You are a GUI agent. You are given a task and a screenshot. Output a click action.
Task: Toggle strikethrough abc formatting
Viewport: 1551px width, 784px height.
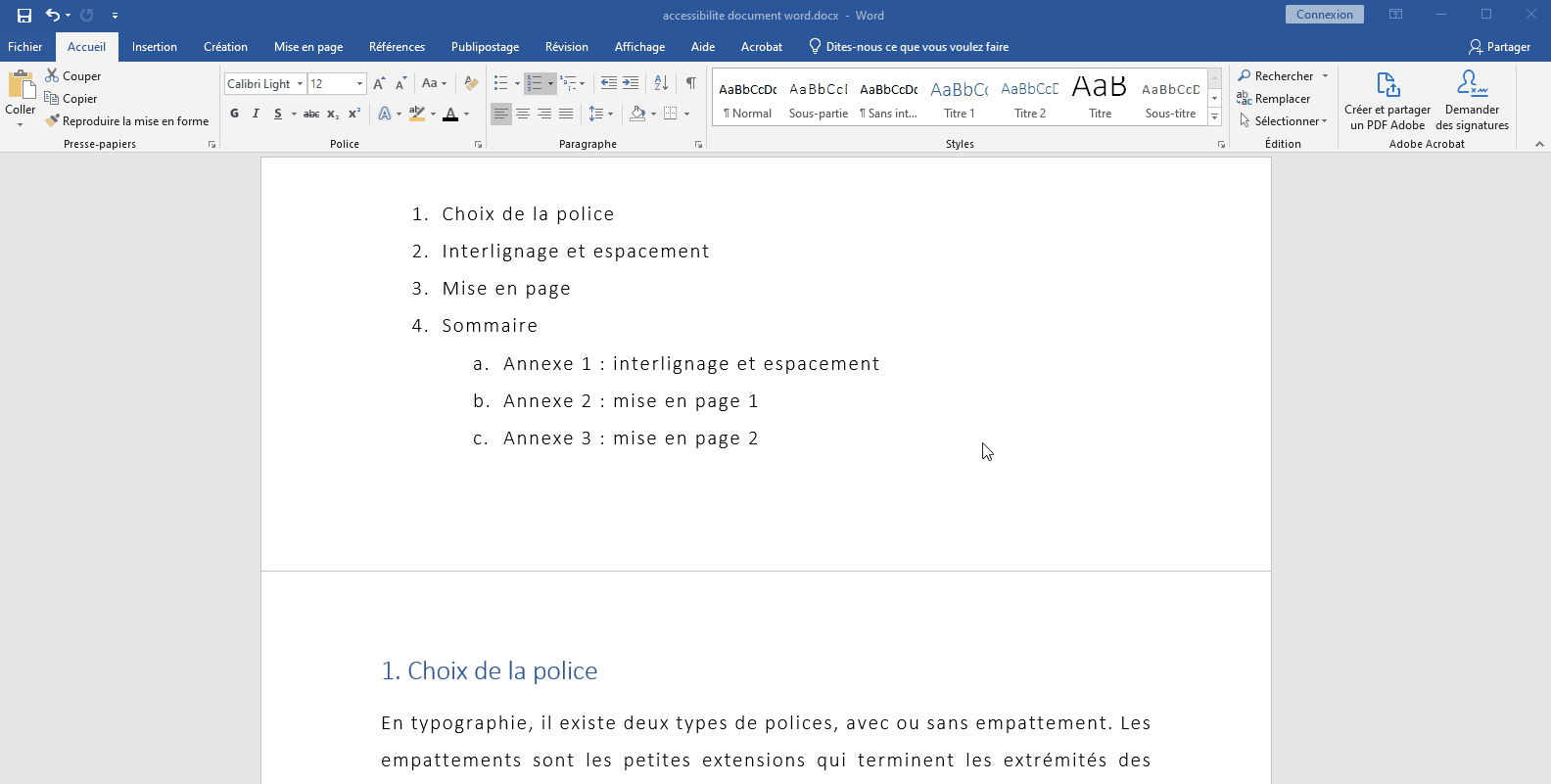pyautogui.click(x=311, y=114)
